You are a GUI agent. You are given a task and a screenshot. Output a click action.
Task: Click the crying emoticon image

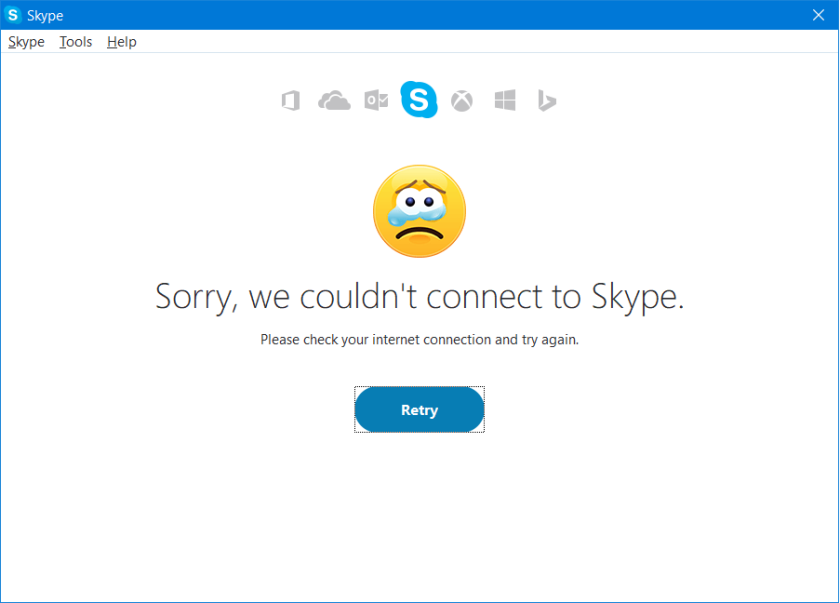[x=419, y=211]
